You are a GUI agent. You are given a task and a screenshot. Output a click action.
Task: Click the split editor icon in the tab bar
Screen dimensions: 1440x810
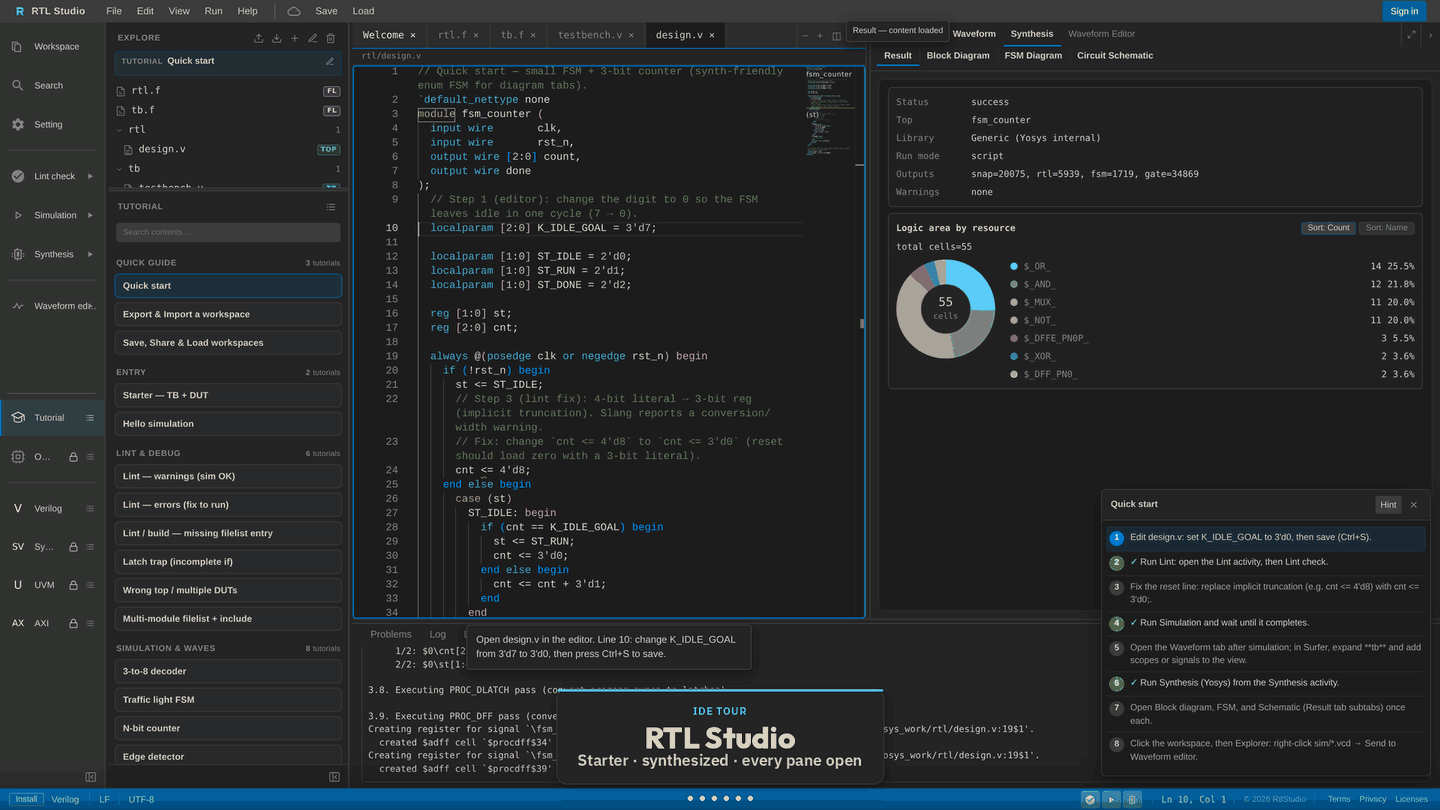837,36
